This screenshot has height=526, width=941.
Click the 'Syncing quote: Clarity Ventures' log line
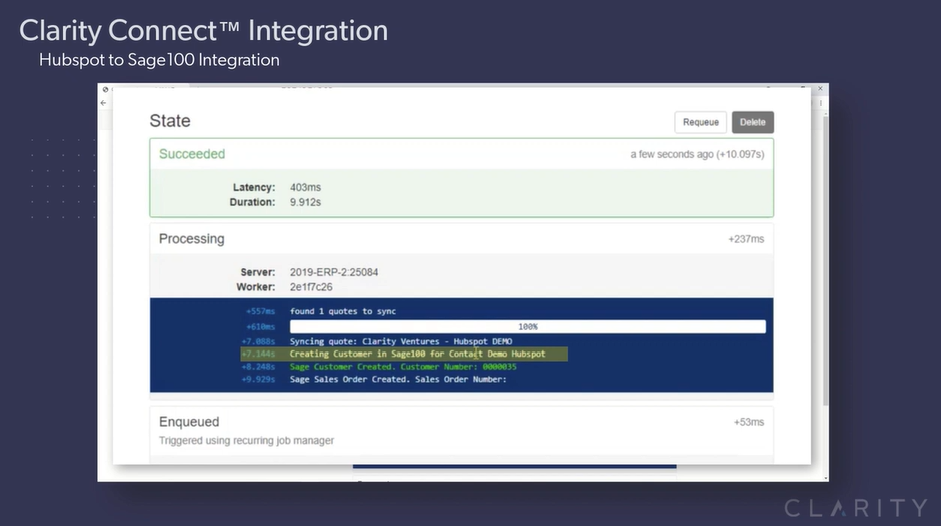tap(401, 341)
